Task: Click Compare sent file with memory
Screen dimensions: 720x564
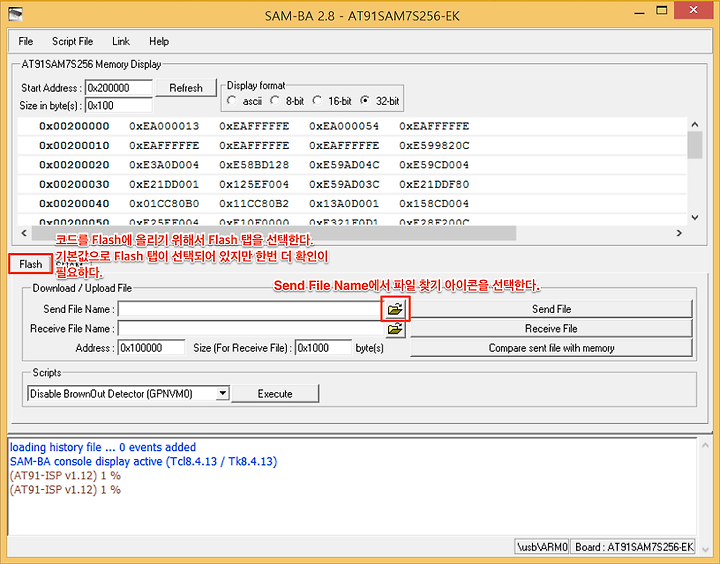Action: tap(551, 348)
